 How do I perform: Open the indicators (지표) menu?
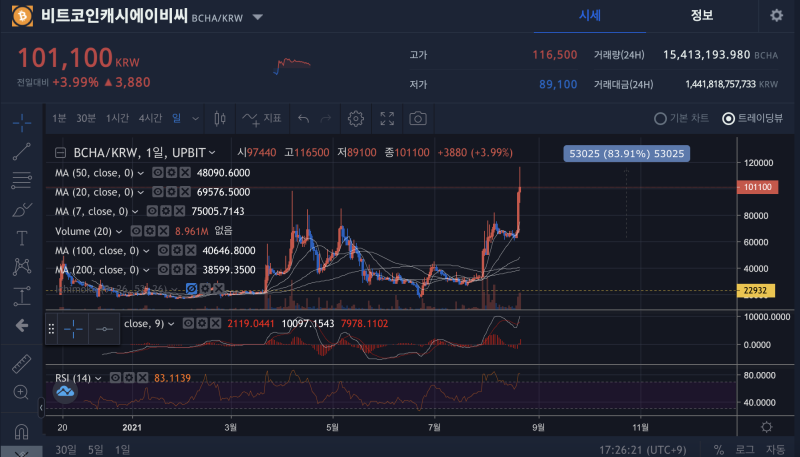point(262,118)
